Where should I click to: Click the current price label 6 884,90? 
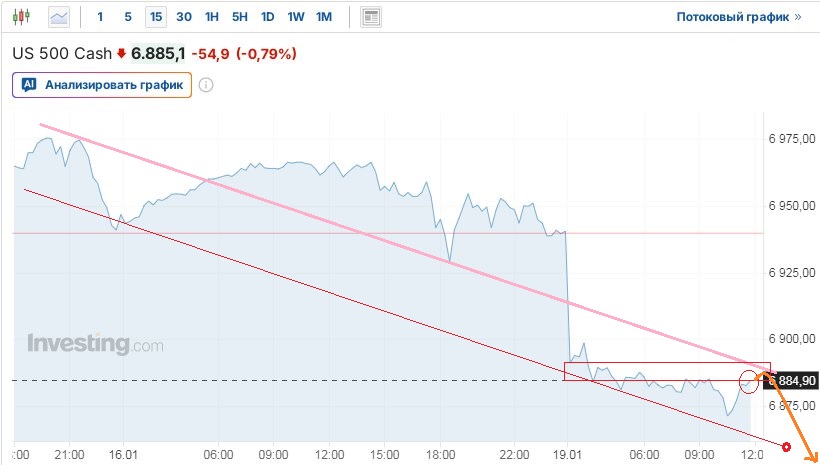(793, 381)
